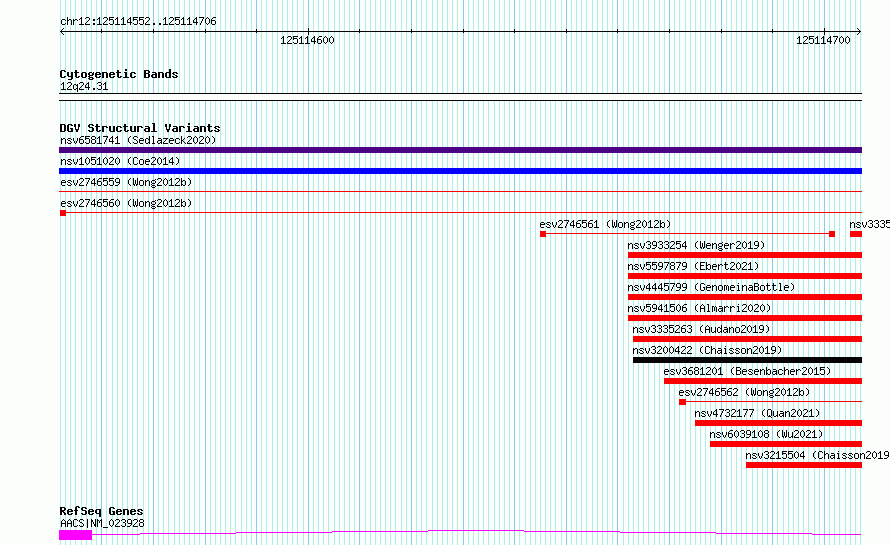Click the right red end block of esv2746561
Viewport: 890px width, 545px height.
click(832, 234)
